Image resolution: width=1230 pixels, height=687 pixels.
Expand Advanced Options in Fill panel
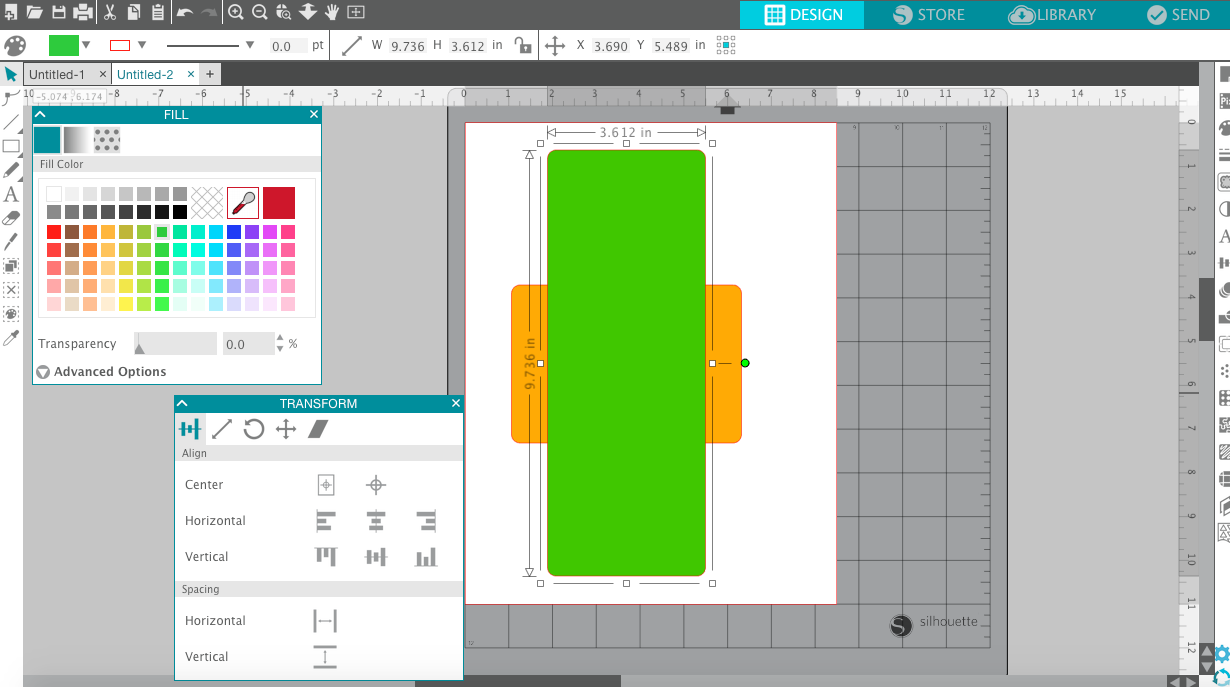[102, 372]
